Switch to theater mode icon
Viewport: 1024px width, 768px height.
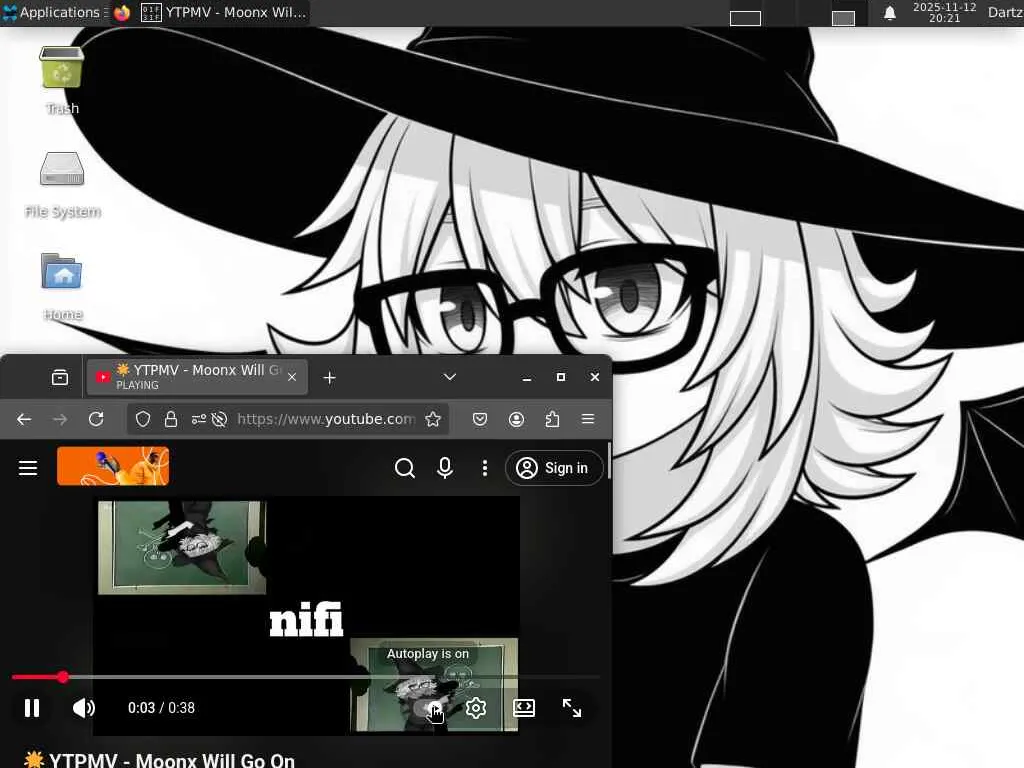[524, 708]
